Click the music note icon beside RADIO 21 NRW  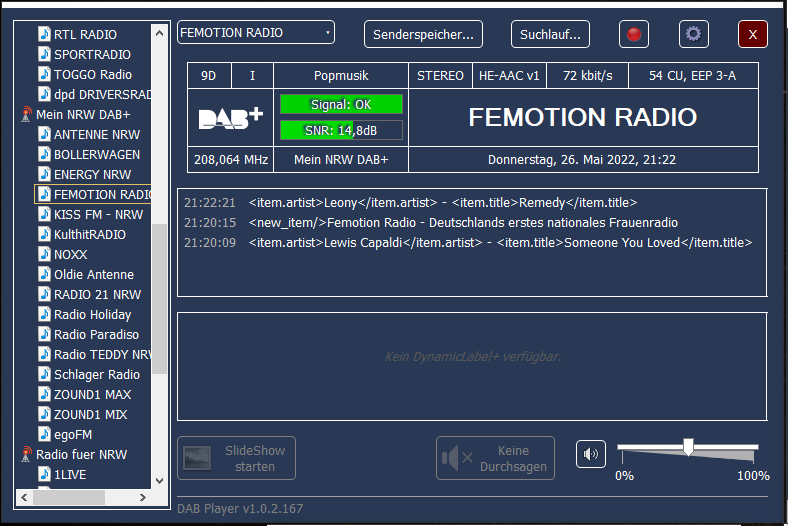[44, 294]
